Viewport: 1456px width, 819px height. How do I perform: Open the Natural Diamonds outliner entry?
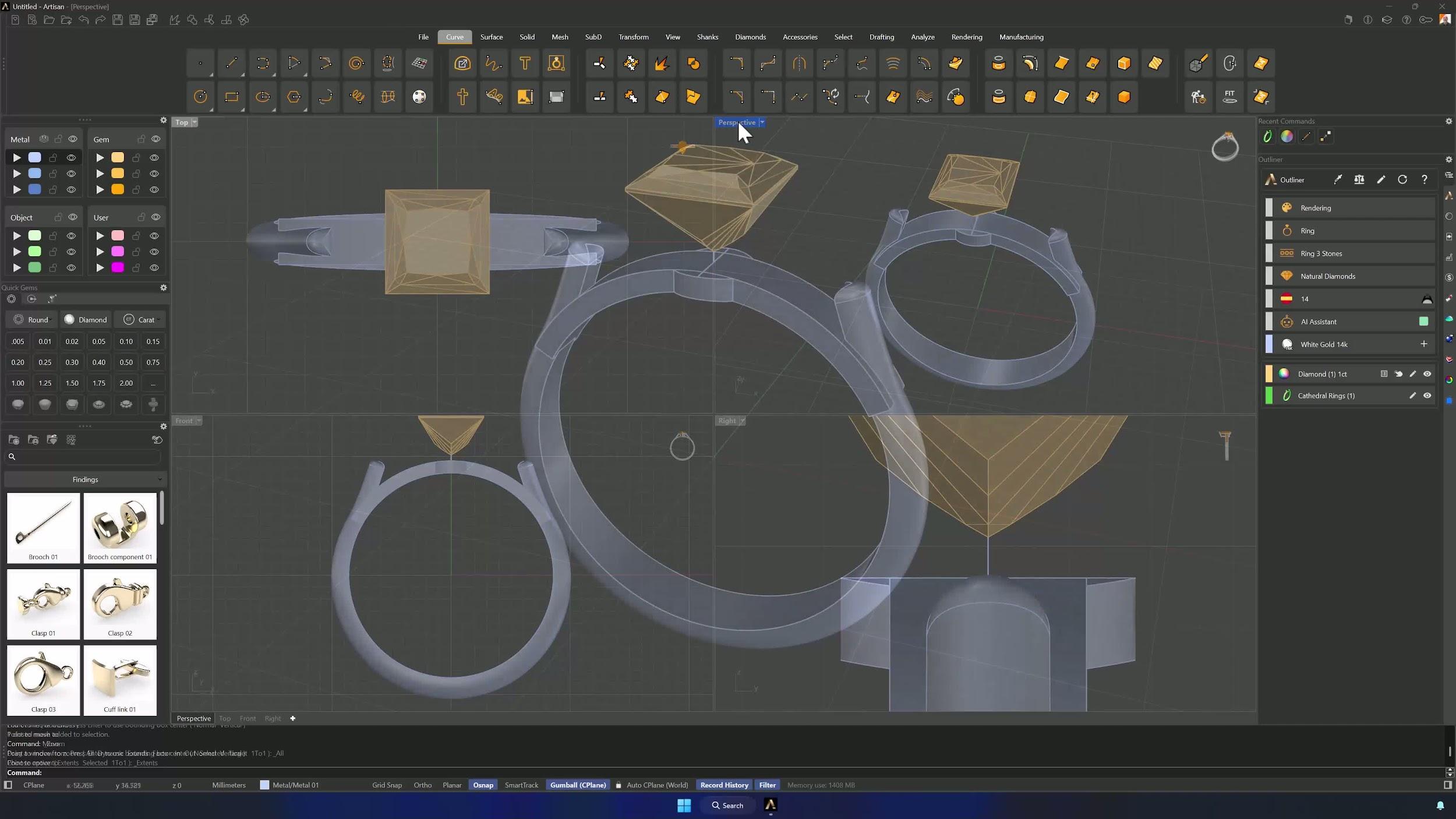(x=1350, y=276)
